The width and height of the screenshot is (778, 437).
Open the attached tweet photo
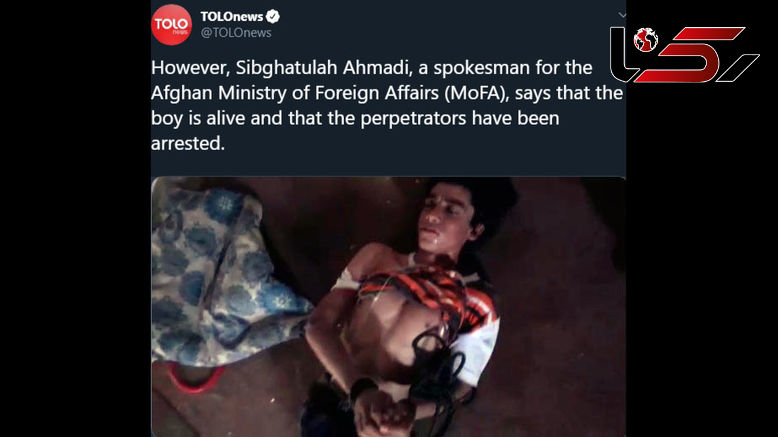click(x=388, y=307)
